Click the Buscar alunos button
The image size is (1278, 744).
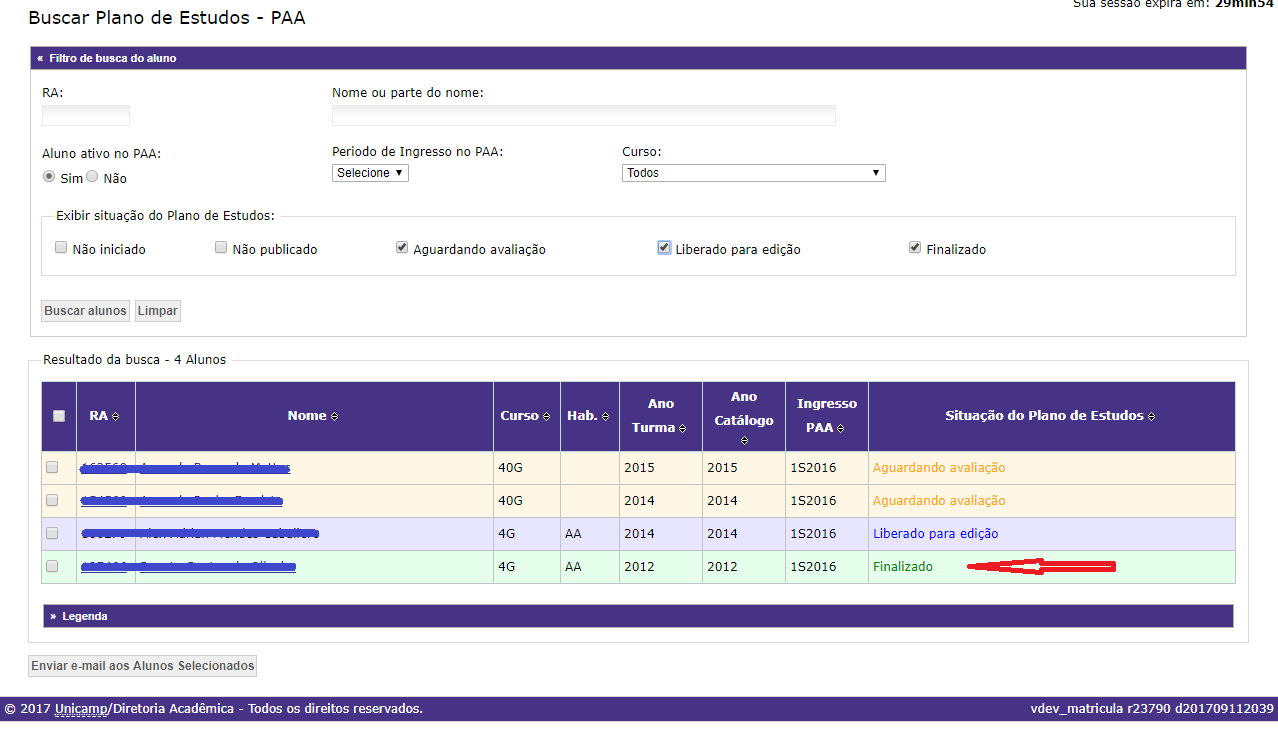coord(86,311)
